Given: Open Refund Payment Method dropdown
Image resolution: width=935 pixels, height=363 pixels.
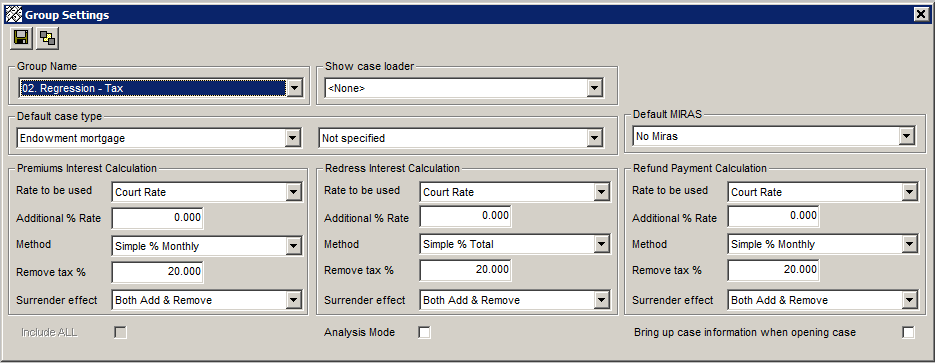Looking at the screenshot, I should [909, 244].
